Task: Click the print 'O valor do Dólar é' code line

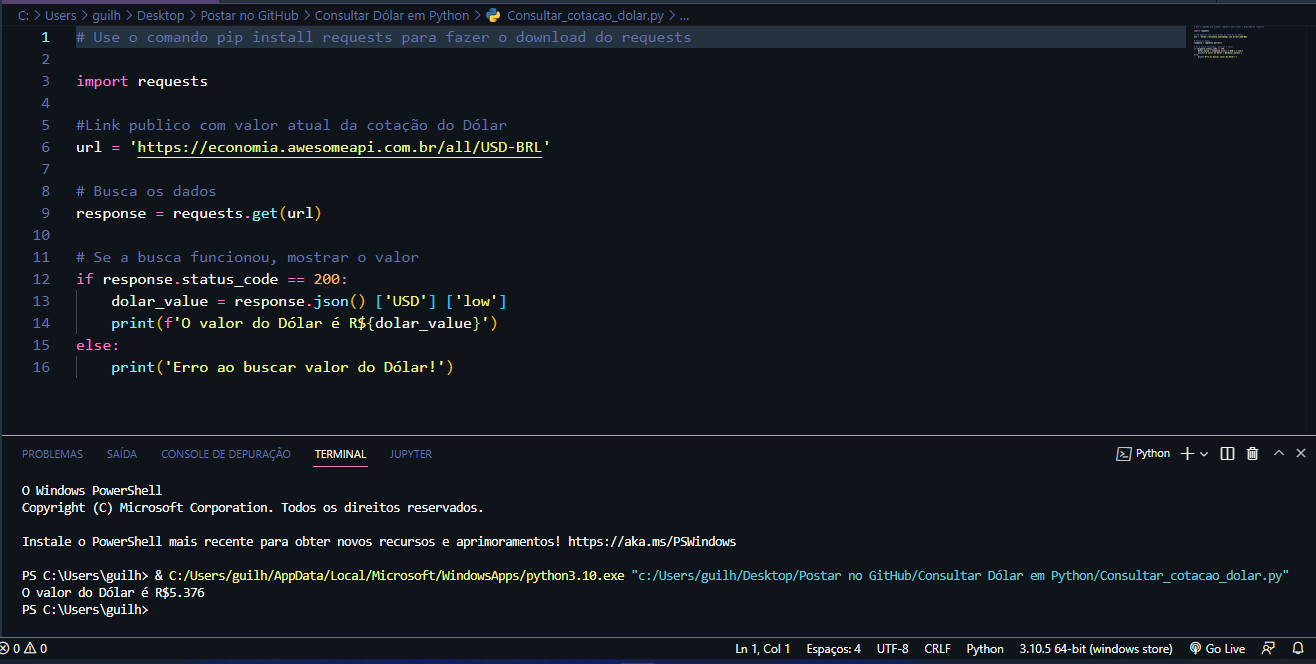Action: pos(304,323)
